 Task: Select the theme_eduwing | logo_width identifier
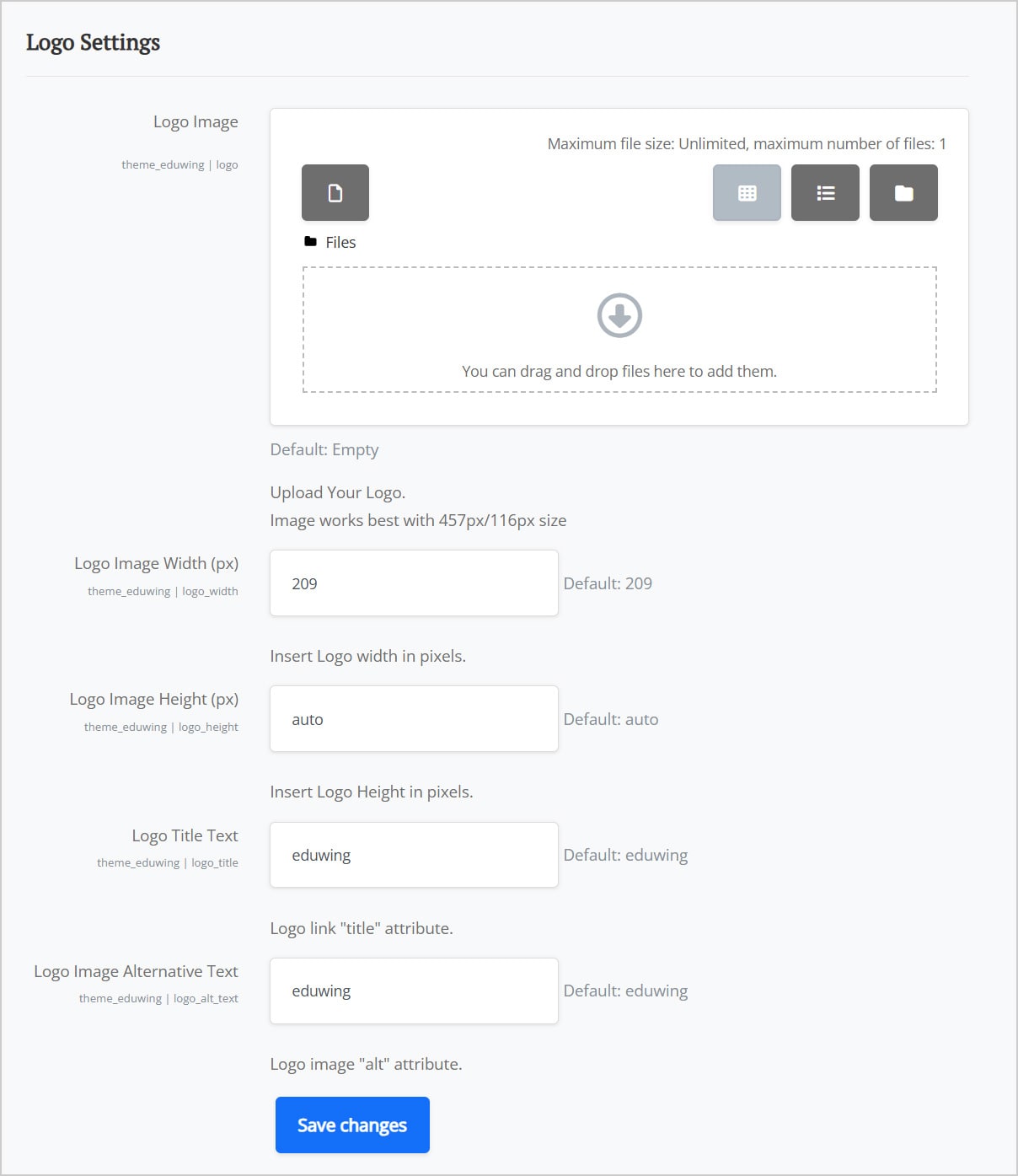[x=163, y=591]
